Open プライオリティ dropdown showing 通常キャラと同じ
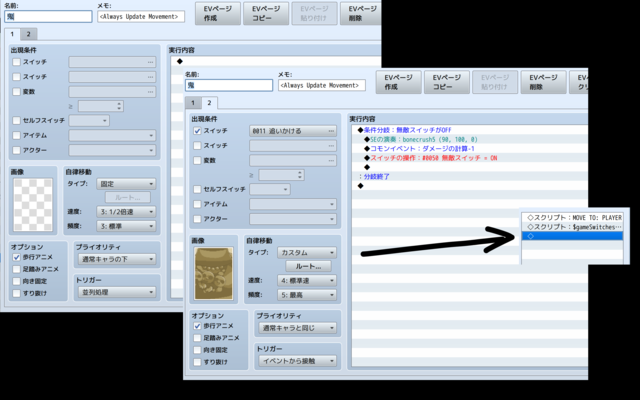 [x=298, y=328]
